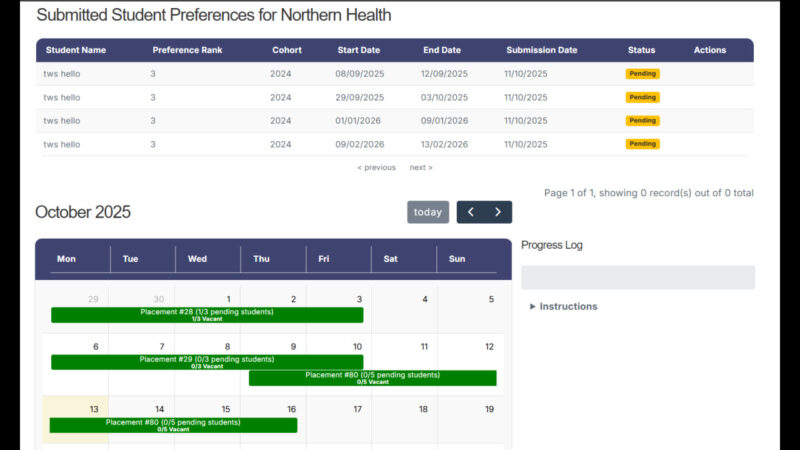
Task: Go to the previous calendar month with left chevron
Action: tap(471, 212)
